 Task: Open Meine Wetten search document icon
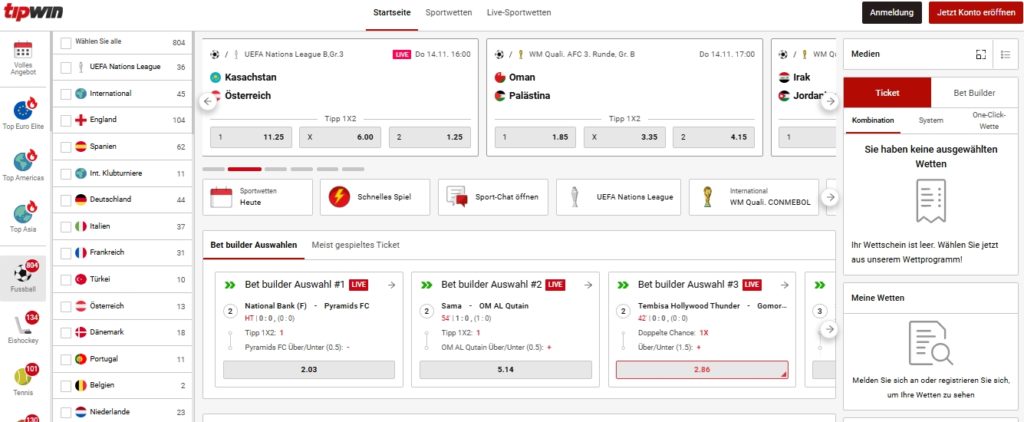click(931, 343)
